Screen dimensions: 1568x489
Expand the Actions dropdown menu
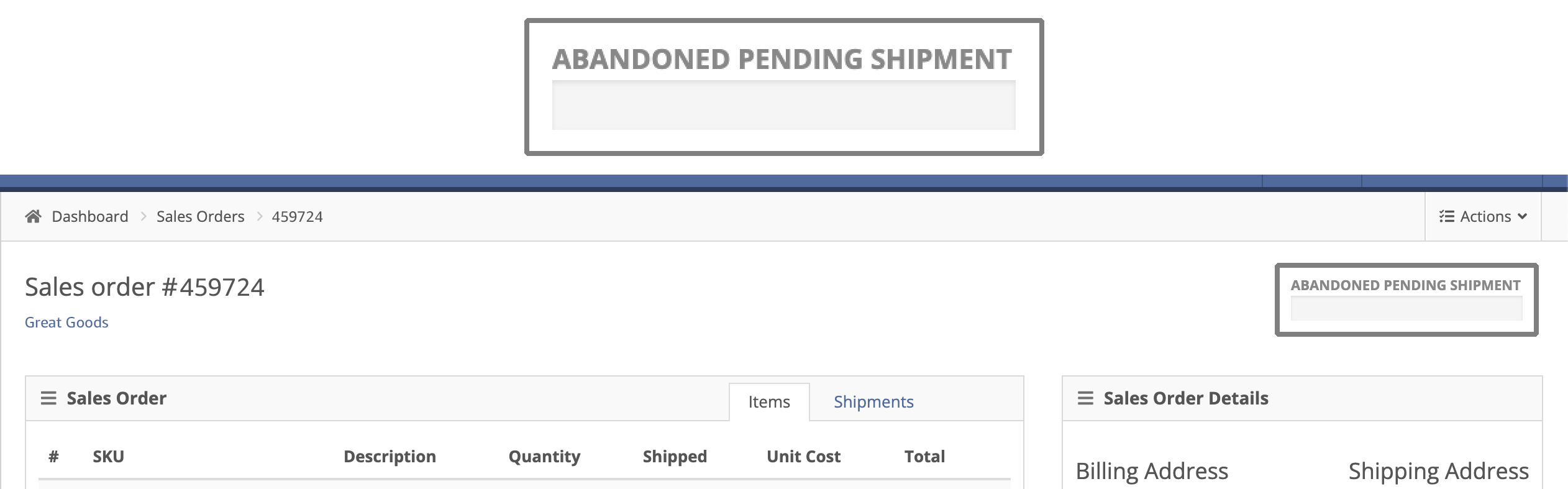(x=1483, y=216)
